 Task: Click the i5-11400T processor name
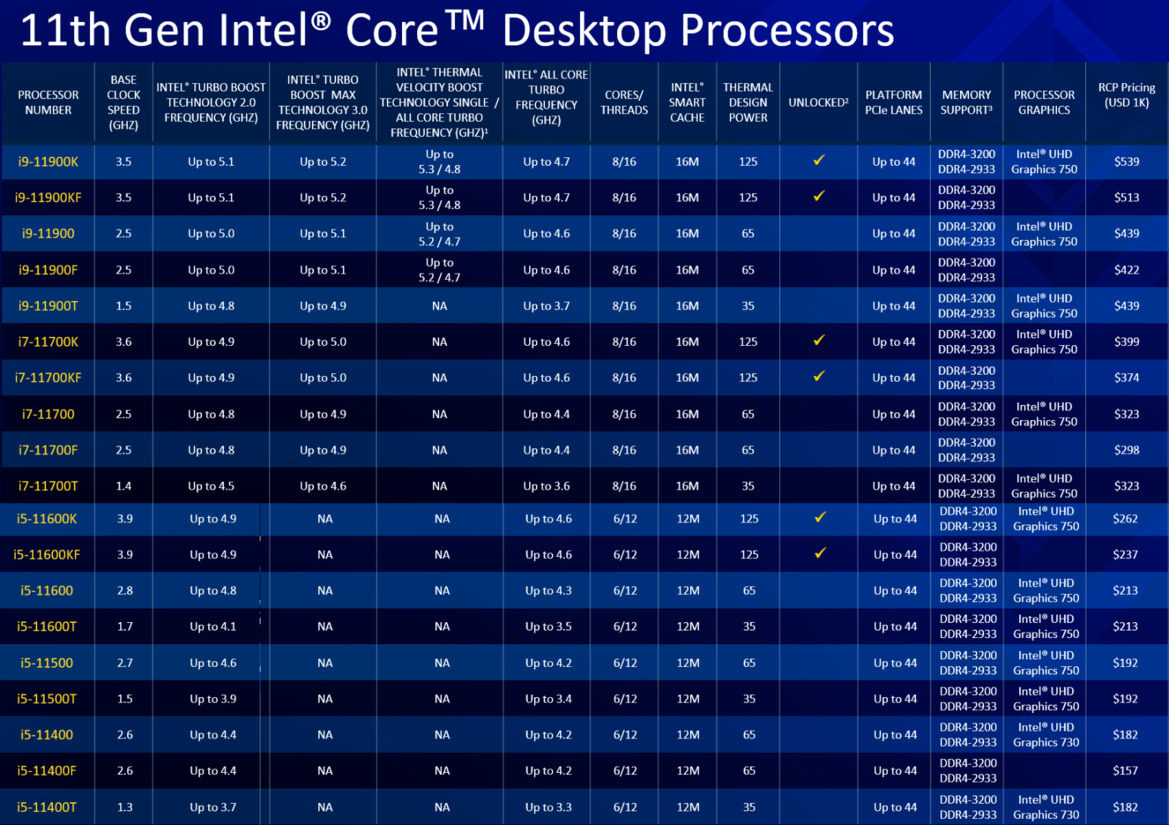46,807
